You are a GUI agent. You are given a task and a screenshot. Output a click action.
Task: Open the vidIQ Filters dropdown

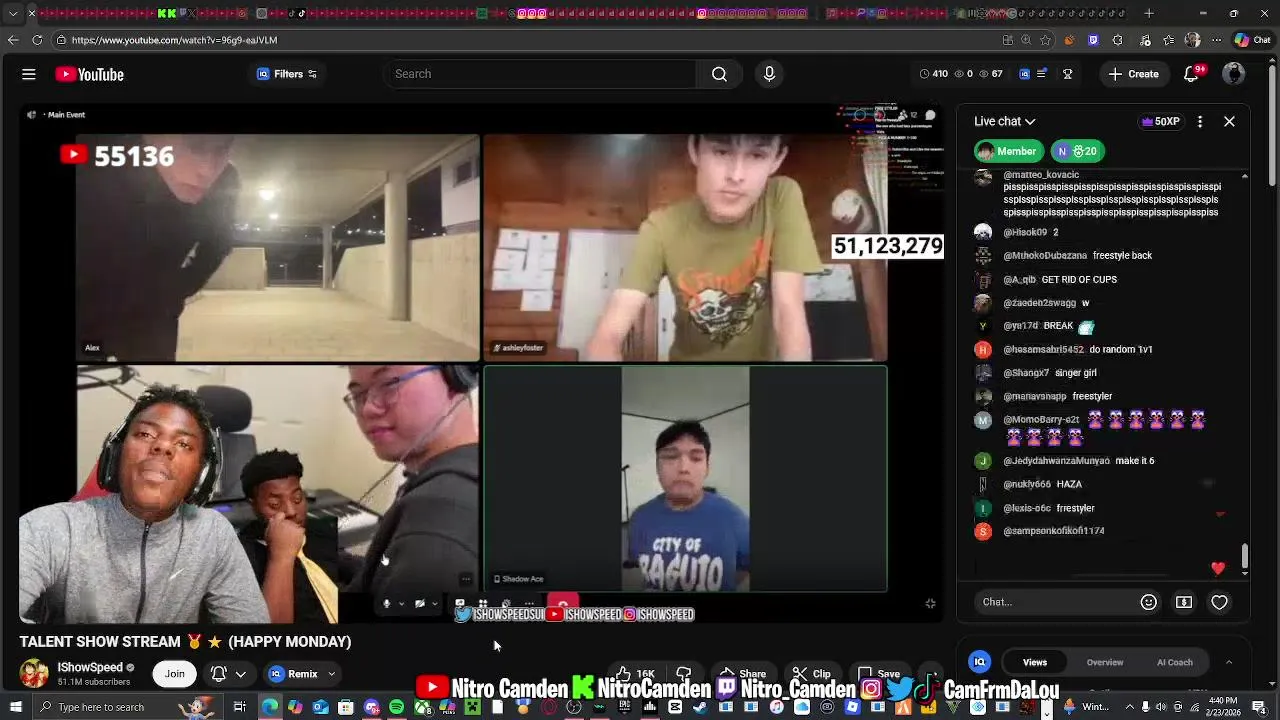point(287,74)
